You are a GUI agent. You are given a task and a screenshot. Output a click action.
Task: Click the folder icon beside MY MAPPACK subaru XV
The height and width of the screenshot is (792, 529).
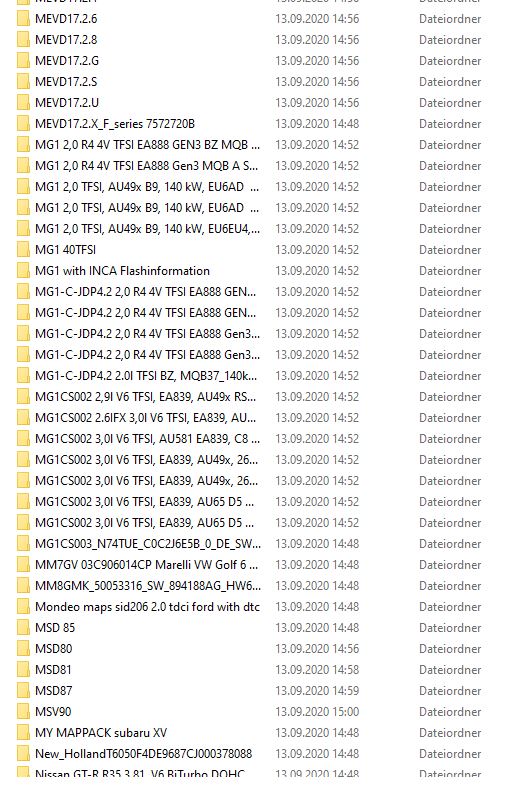click(23, 732)
